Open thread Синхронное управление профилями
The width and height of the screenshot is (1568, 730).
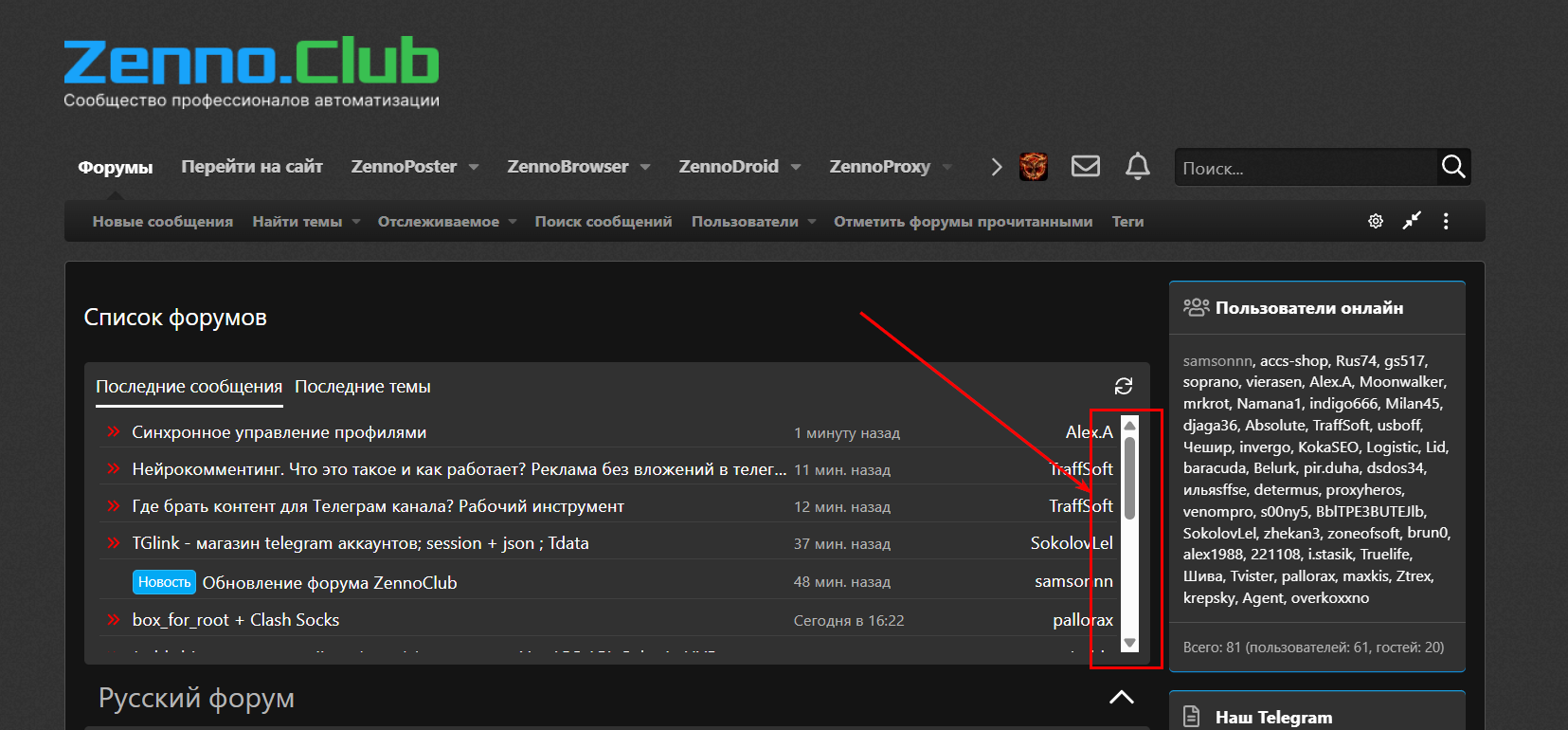pyautogui.click(x=279, y=432)
